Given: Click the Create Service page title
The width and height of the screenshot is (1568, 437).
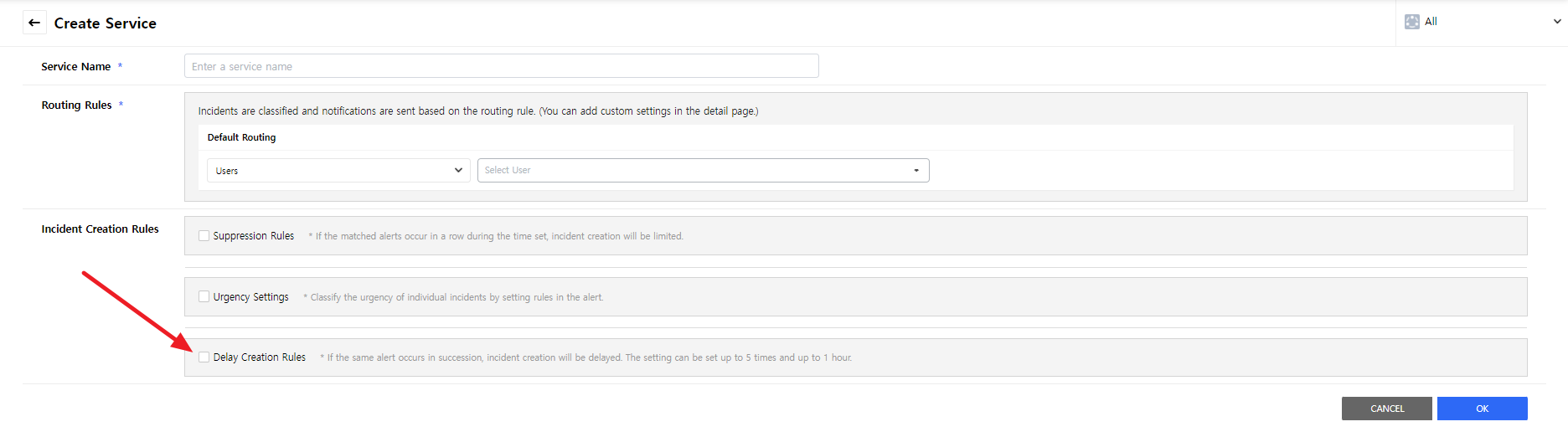Looking at the screenshot, I should [106, 23].
